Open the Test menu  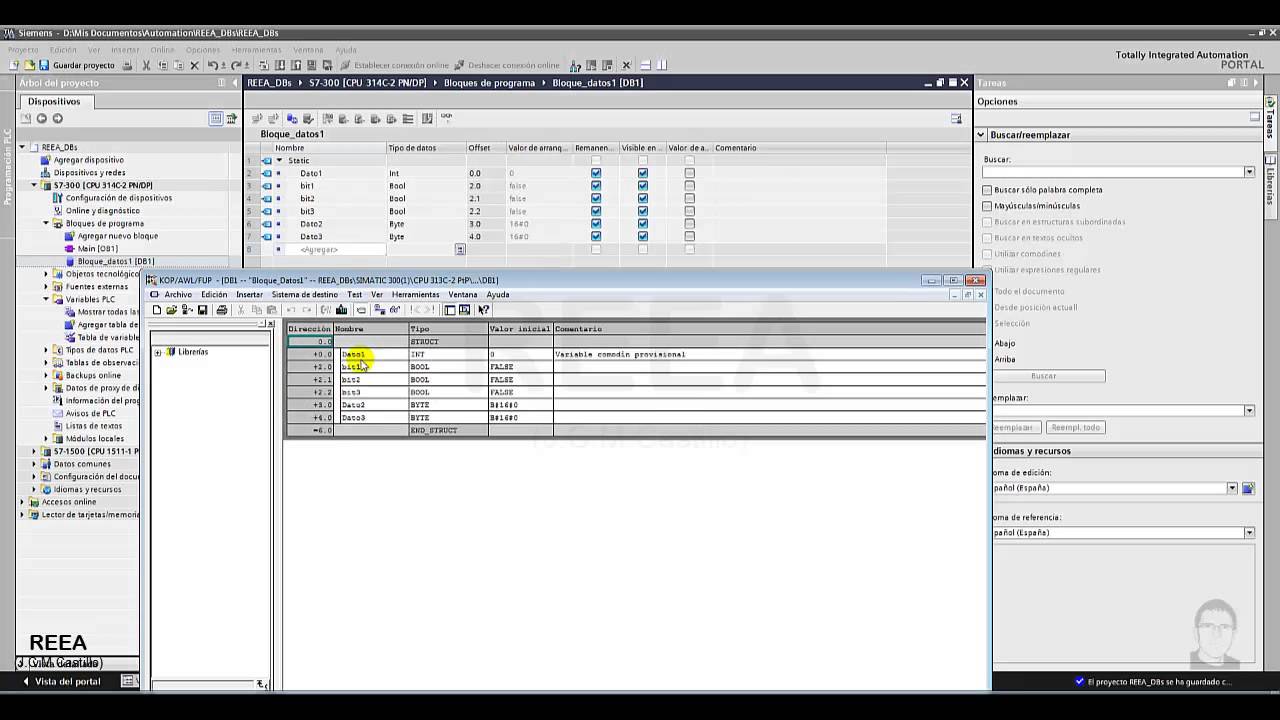tap(354, 295)
